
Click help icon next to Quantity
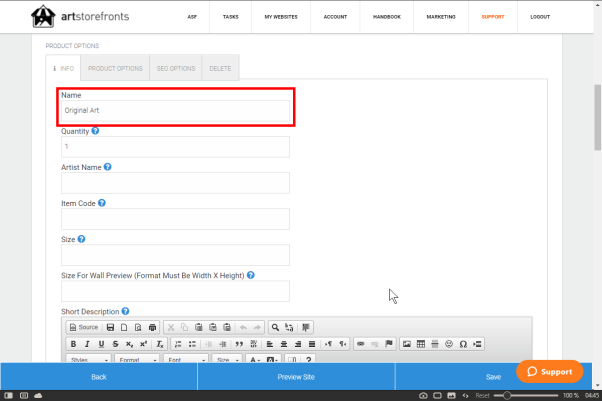pyautogui.click(x=95, y=131)
